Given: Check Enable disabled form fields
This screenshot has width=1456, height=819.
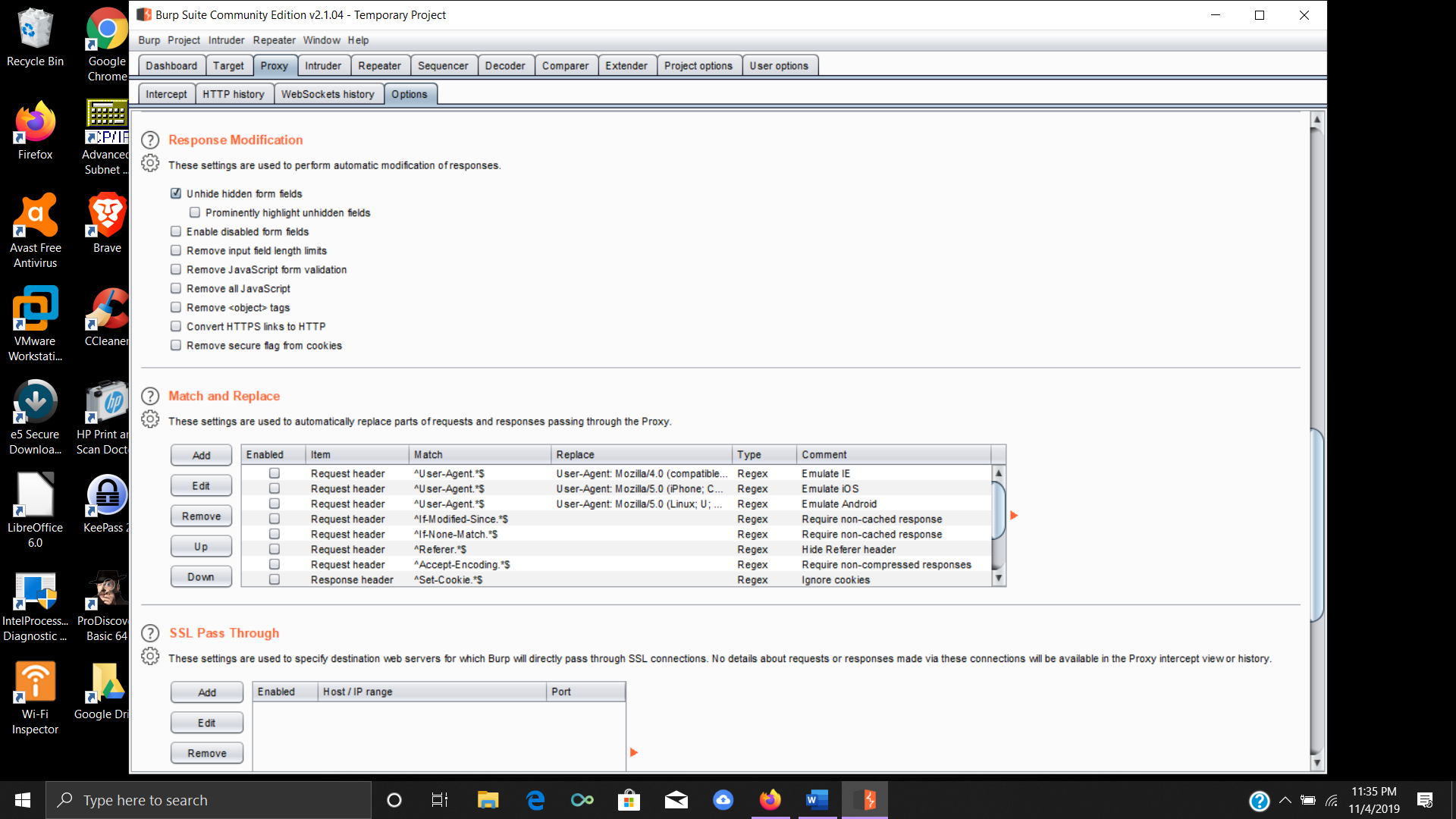Looking at the screenshot, I should coord(176,231).
